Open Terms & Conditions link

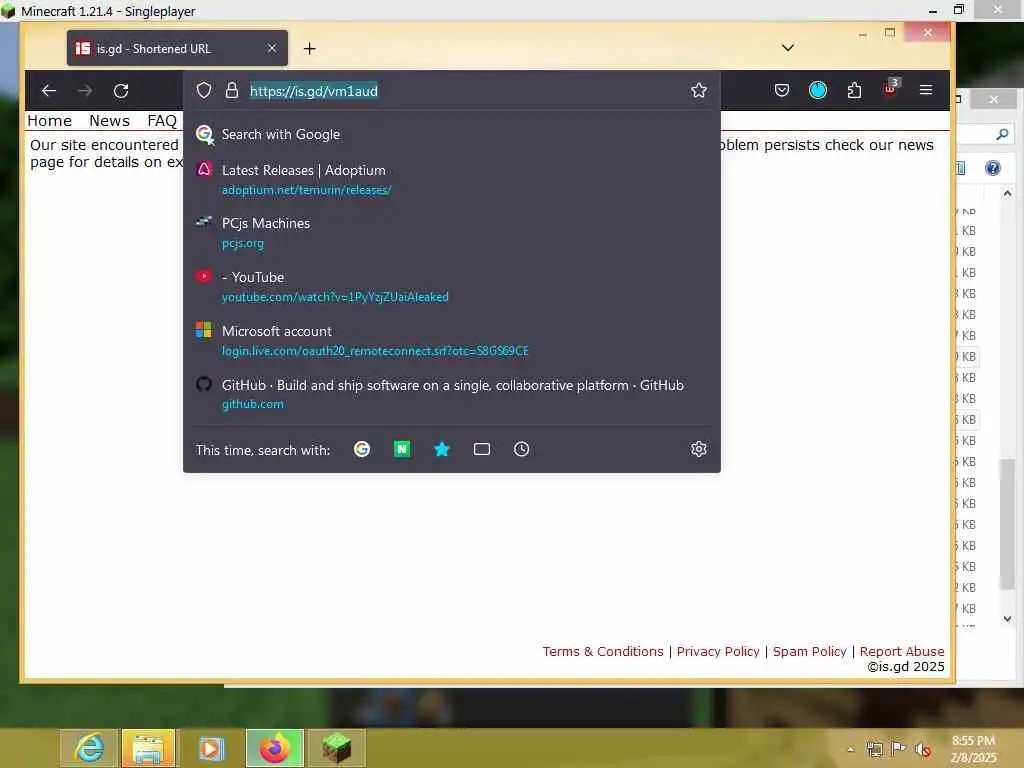tap(603, 651)
